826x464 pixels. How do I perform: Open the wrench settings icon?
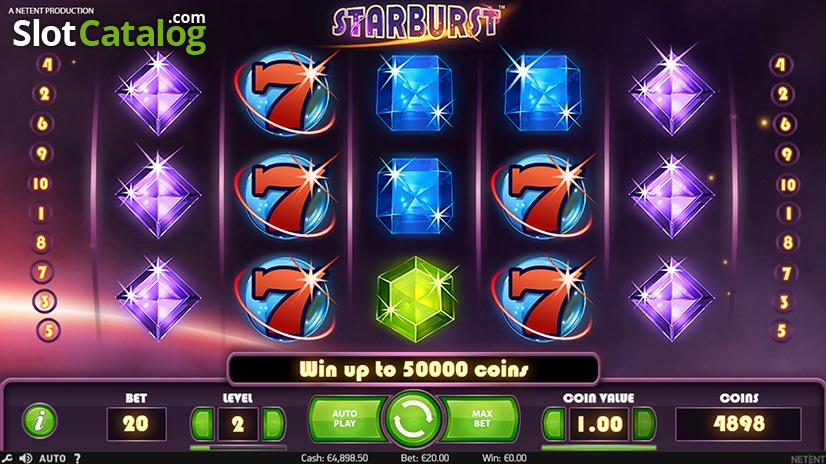[x=7, y=458]
